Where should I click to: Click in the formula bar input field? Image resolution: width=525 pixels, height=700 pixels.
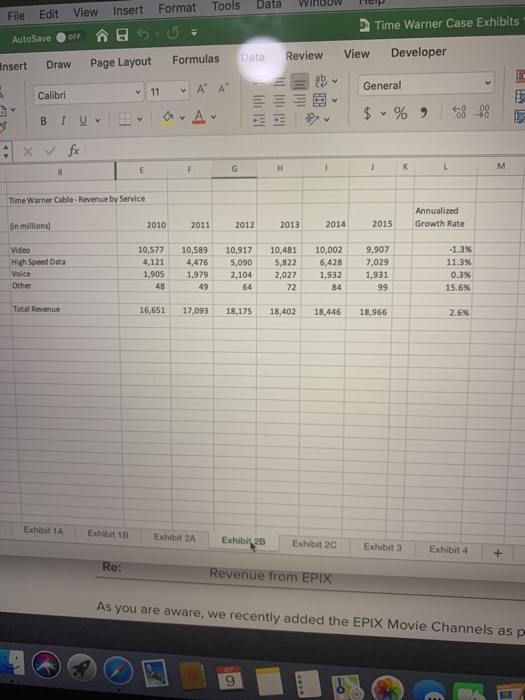[304, 146]
